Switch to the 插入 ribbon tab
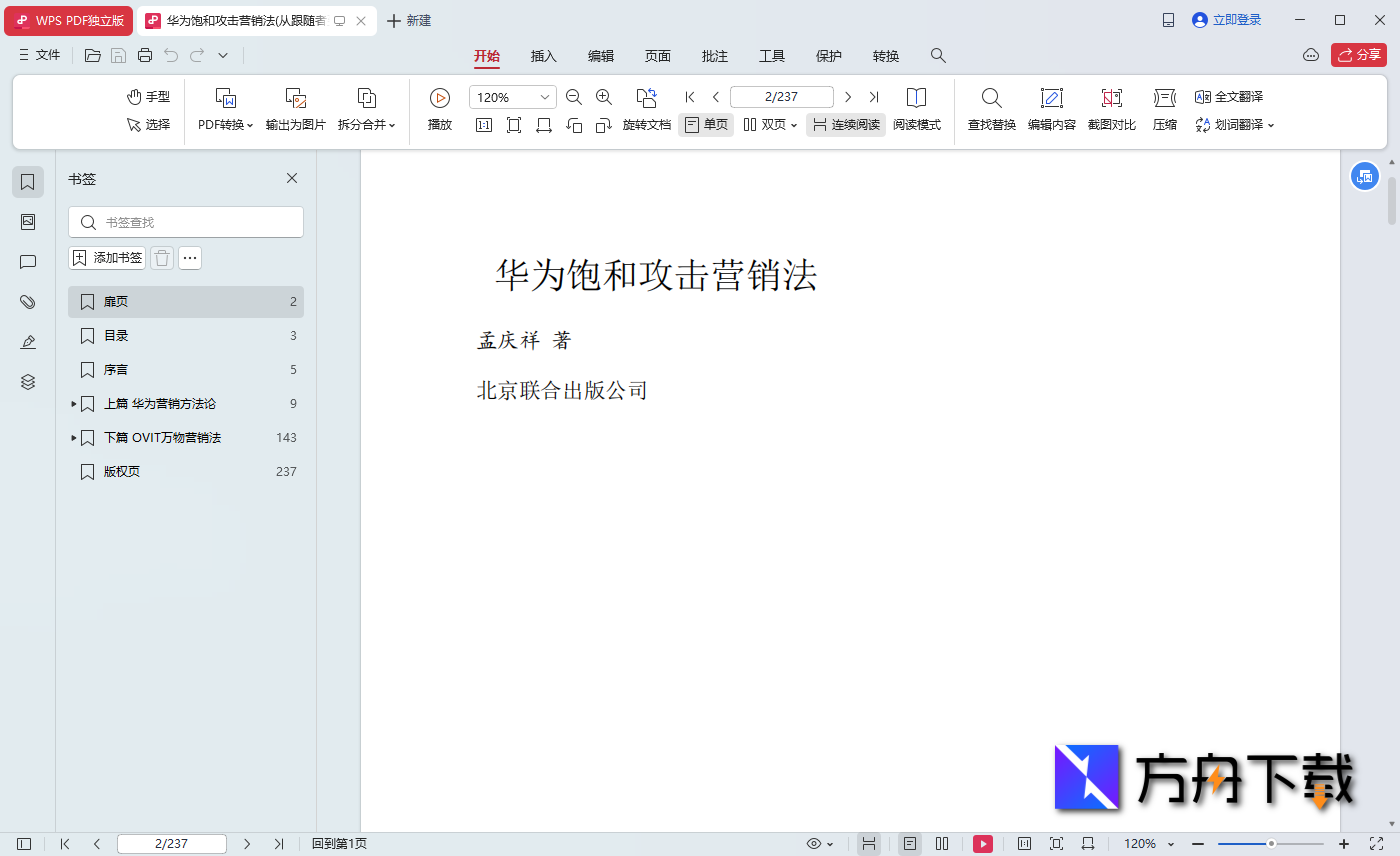This screenshot has height=856, width=1400. click(x=543, y=56)
